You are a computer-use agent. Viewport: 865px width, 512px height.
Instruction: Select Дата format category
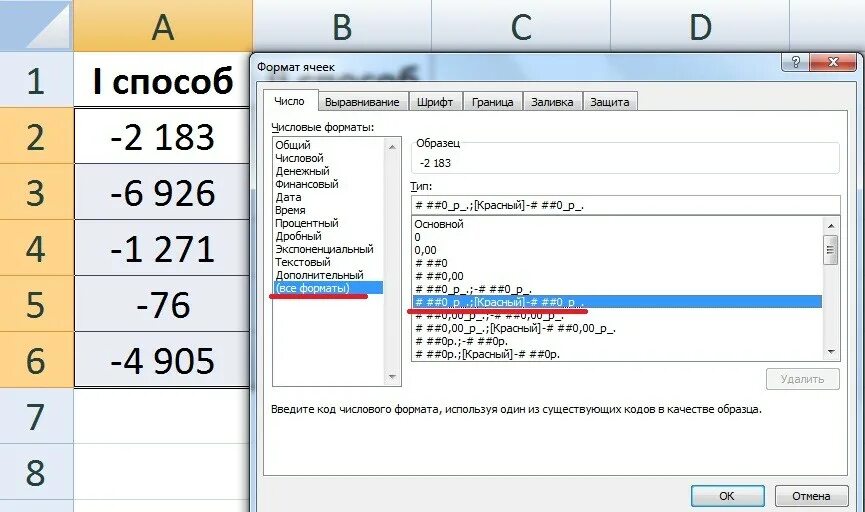[x=328, y=197]
